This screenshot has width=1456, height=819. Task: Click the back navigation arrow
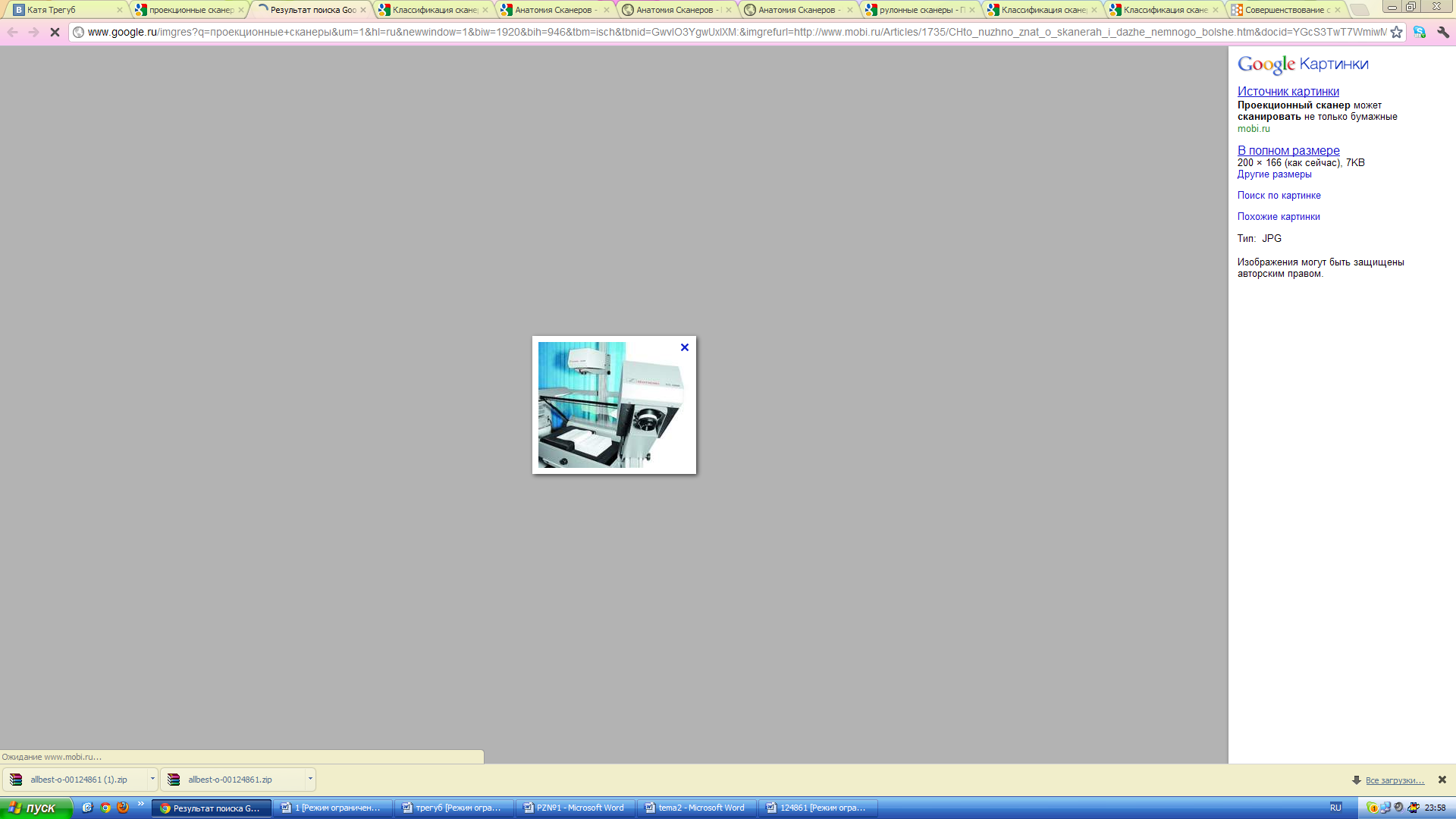(13, 33)
